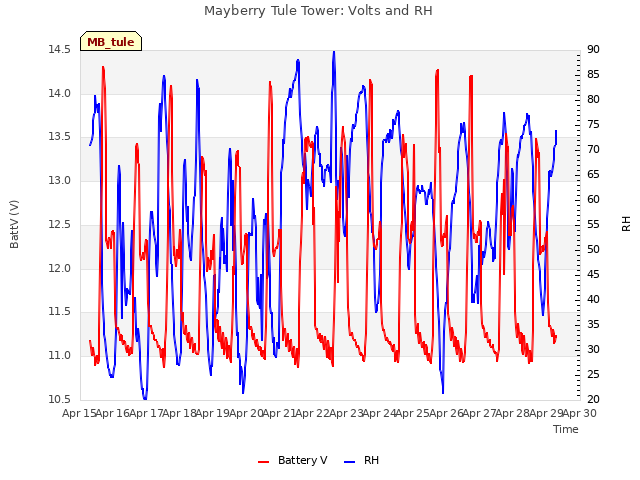Click the 14.0 left axis tick label

(60, 93)
